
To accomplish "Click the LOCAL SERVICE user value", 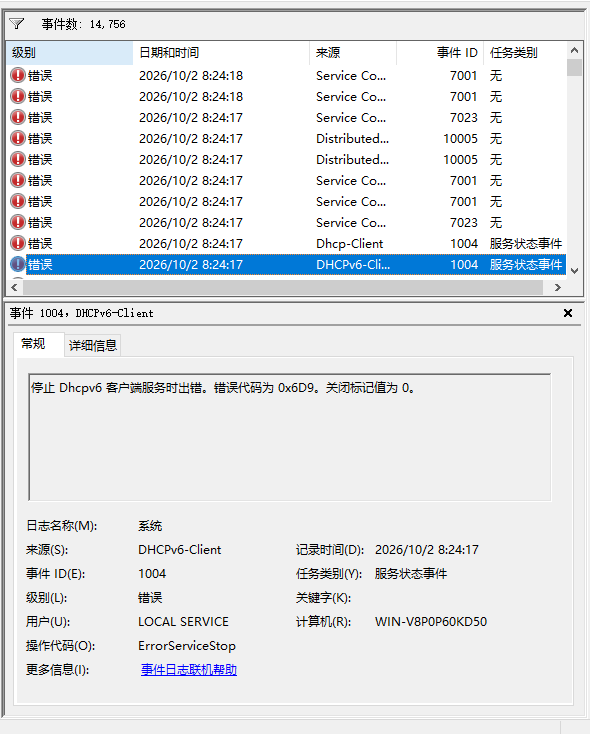I will pos(184,622).
